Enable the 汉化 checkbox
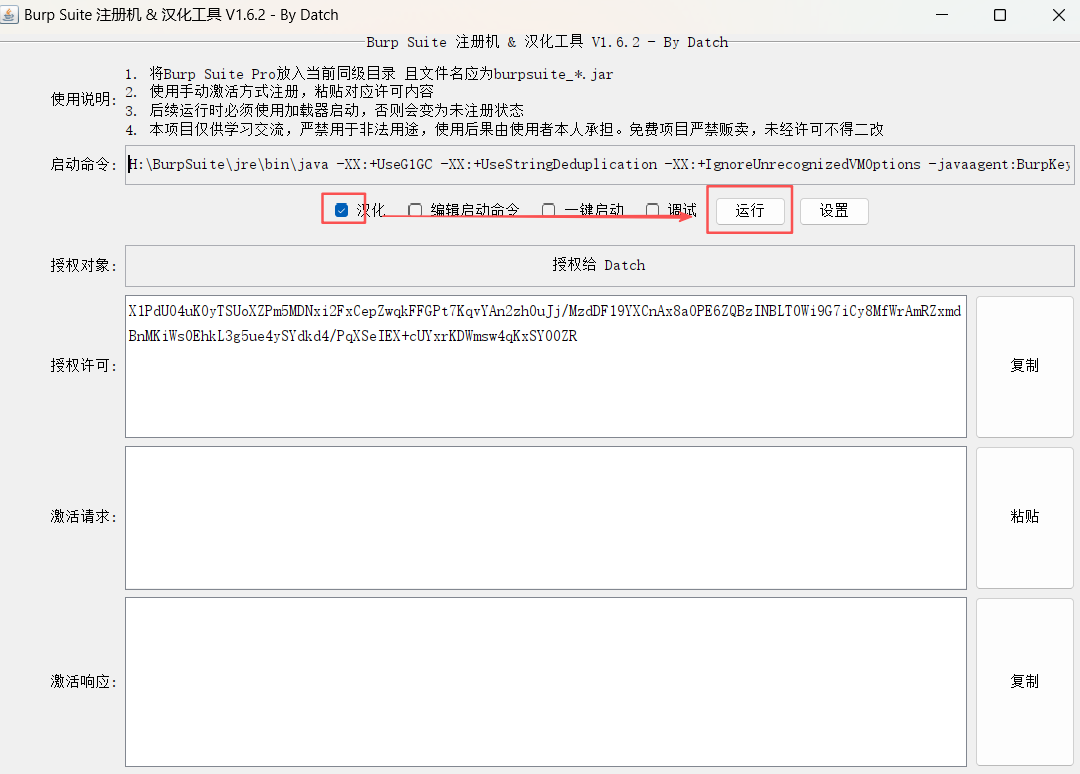Viewport: 1080px width, 774px height. click(x=342, y=210)
